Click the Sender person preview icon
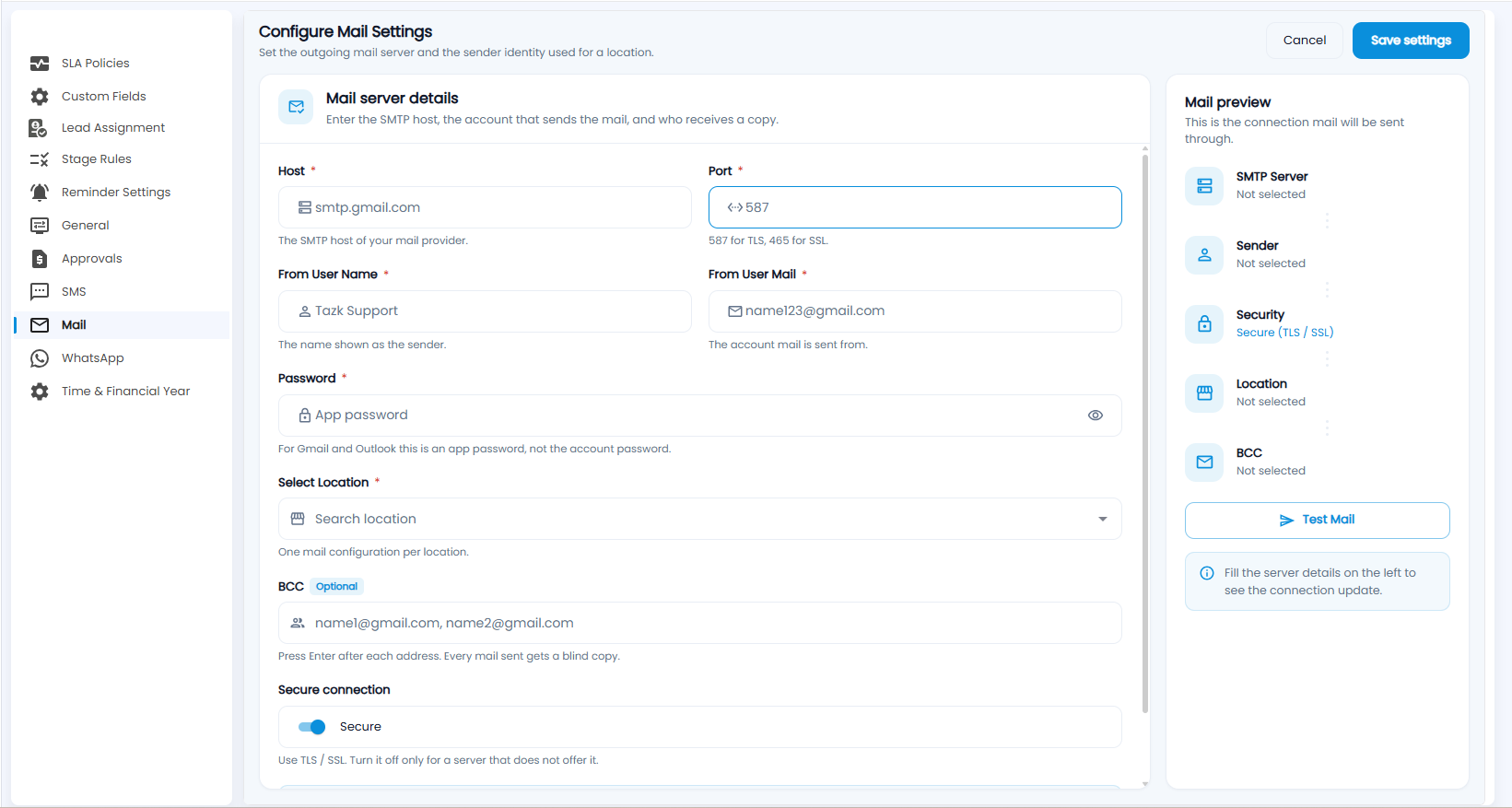1512x808 pixels. pos(1204,254)
